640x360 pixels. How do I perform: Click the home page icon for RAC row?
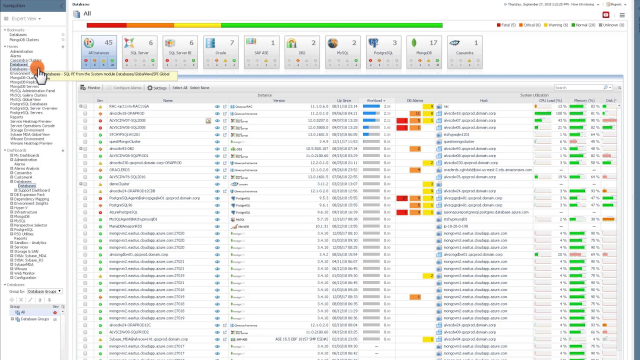click(225, 107)
